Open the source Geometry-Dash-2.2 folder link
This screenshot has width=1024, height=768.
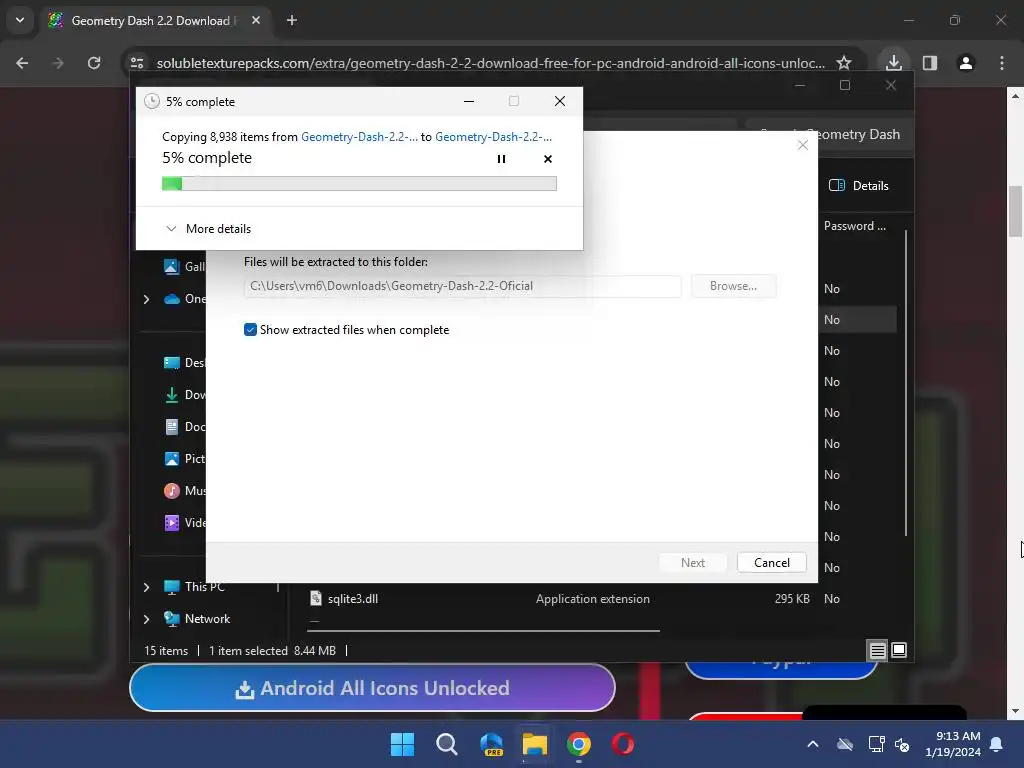coord(359,136)
